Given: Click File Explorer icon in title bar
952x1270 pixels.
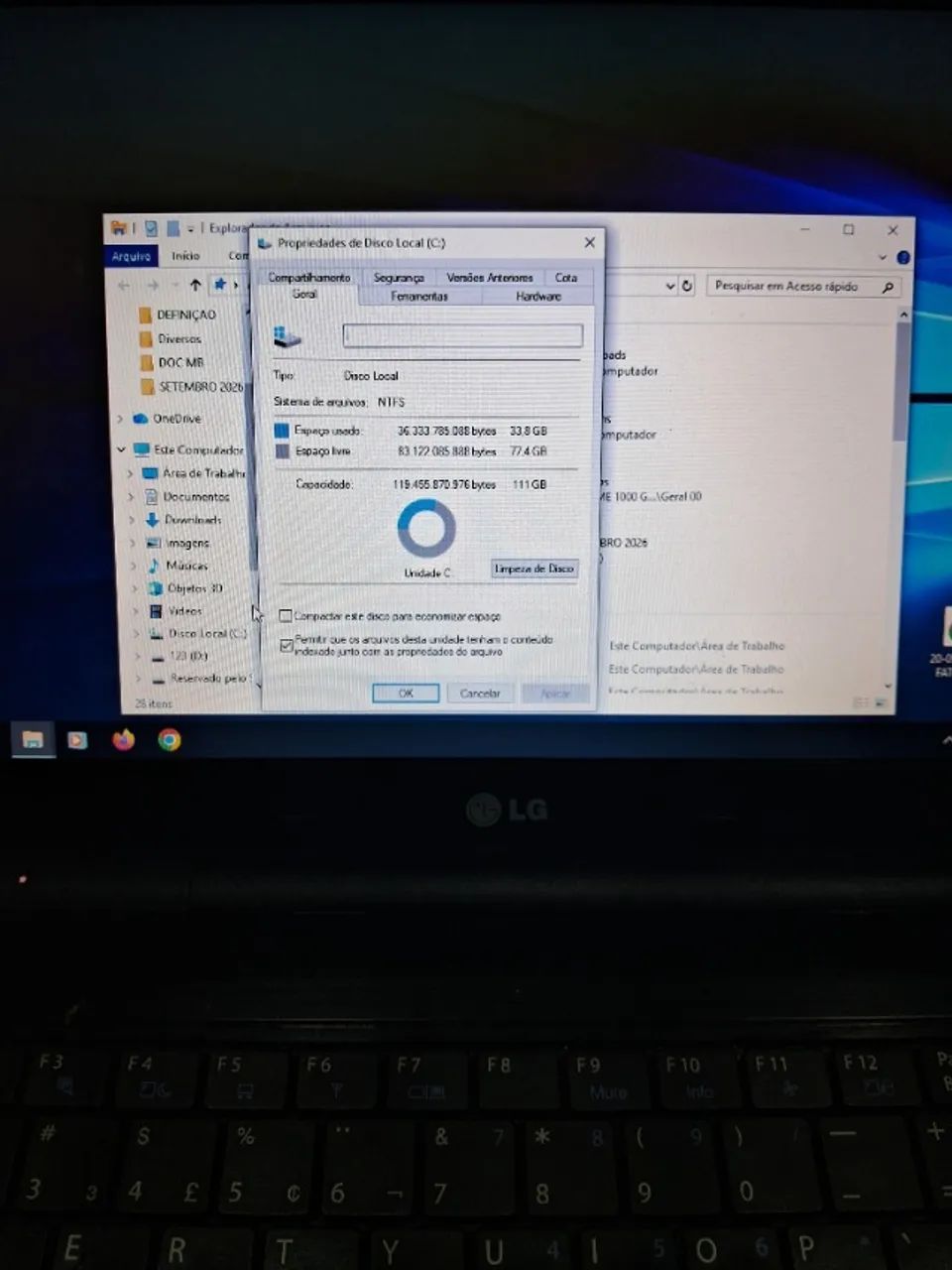Looking at the screenshot, I should point(119,228).
